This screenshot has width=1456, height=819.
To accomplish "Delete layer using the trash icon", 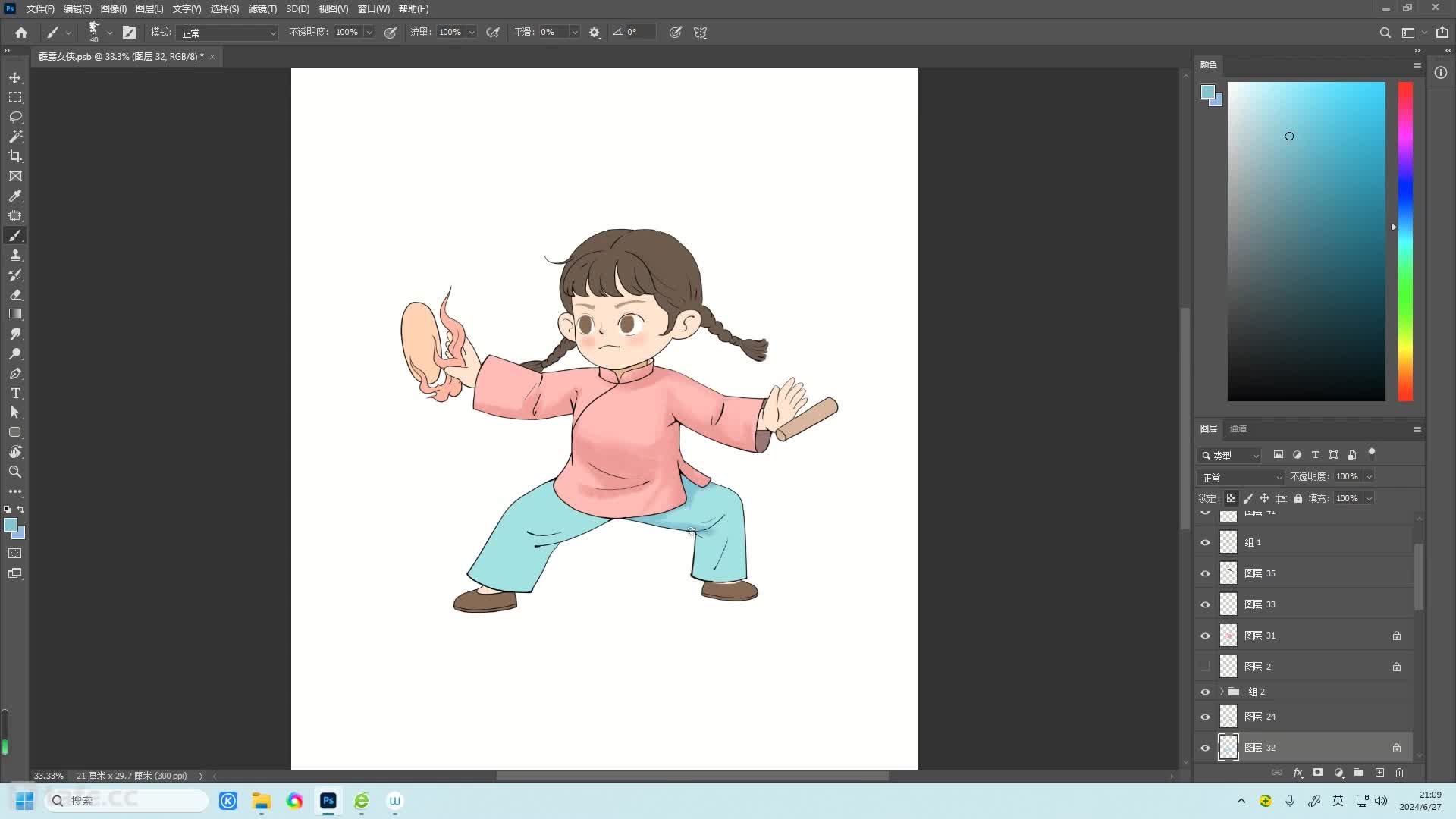I will 1400,773.
